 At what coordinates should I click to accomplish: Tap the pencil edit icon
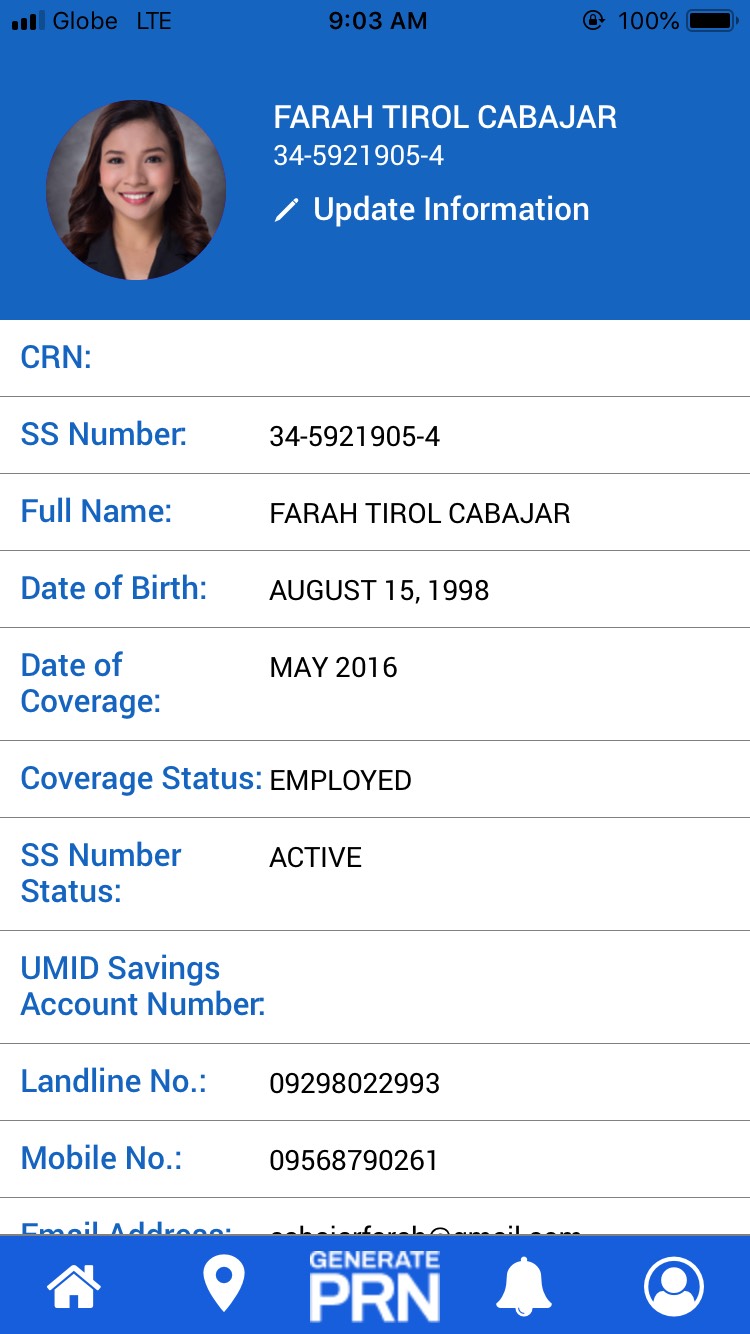pyautogui.click(x=287, y=210)
